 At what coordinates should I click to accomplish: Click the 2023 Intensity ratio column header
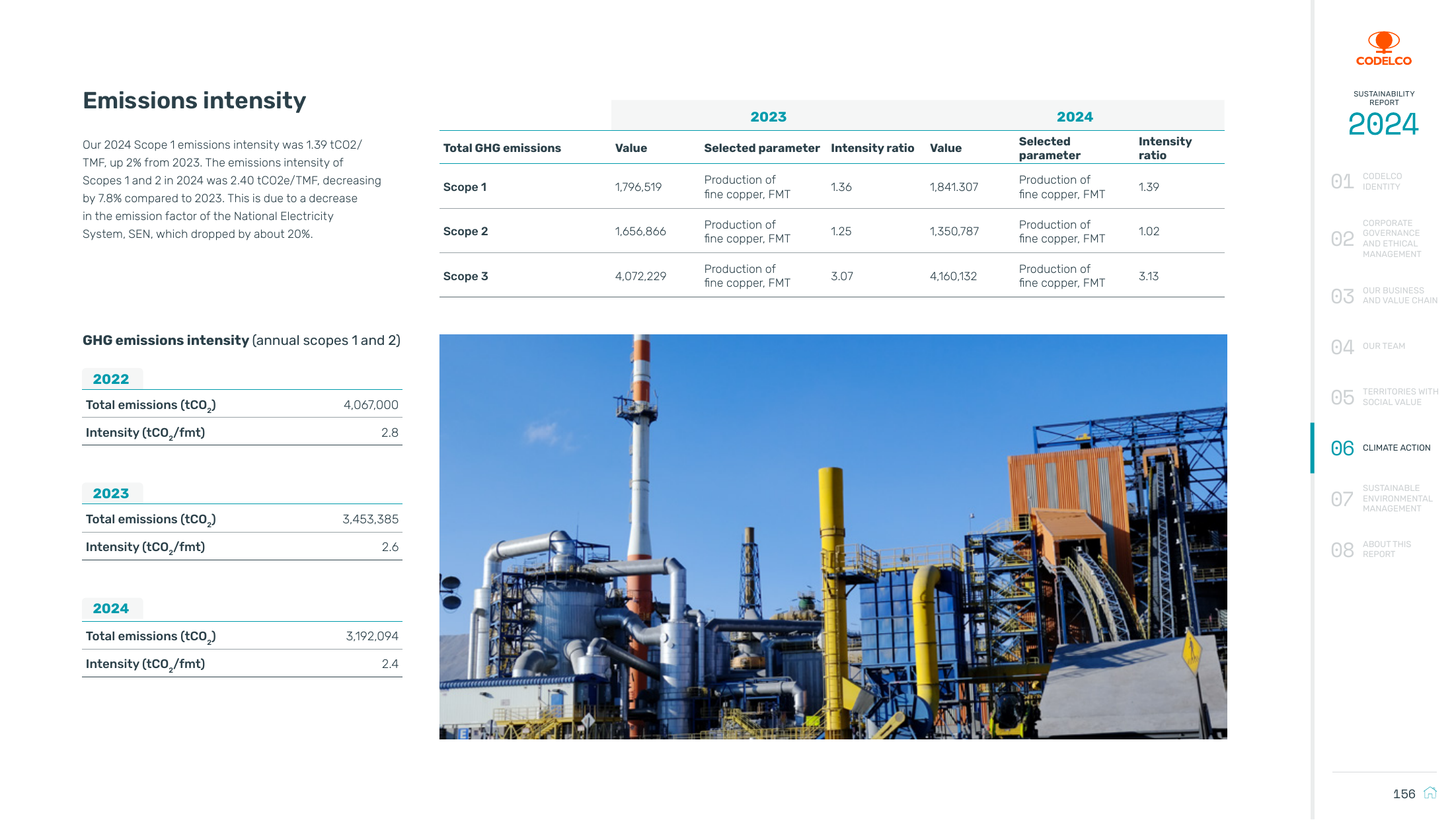872,148
